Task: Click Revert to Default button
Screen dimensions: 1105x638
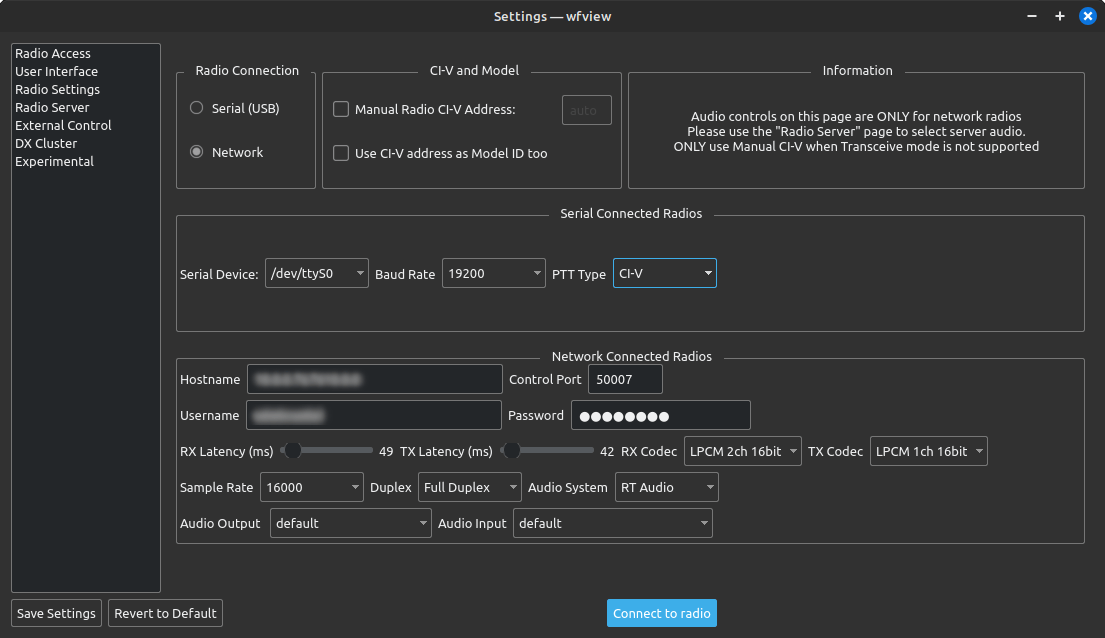Action: tap(165, 613)
